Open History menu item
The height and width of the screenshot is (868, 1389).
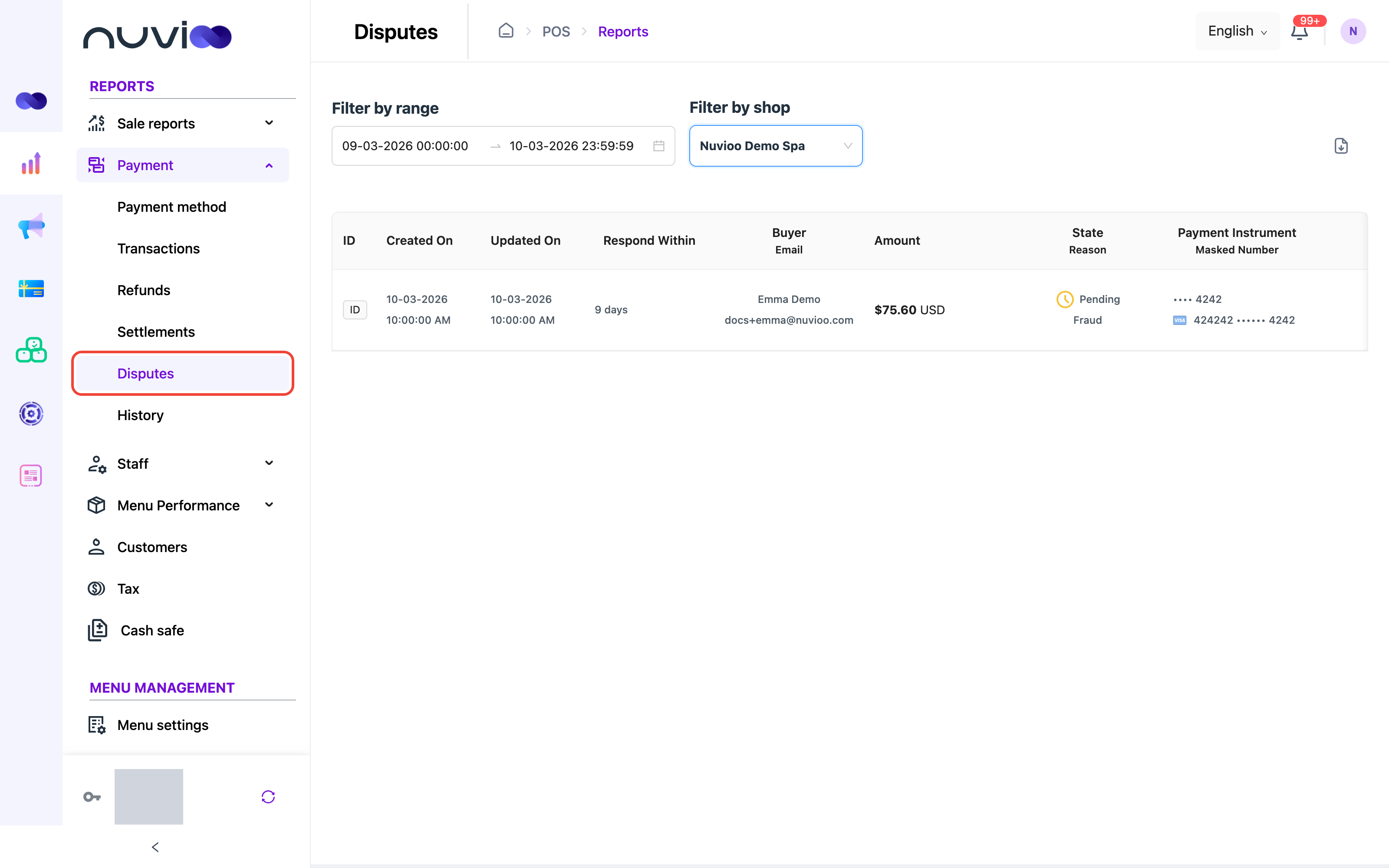coord(140,415)
